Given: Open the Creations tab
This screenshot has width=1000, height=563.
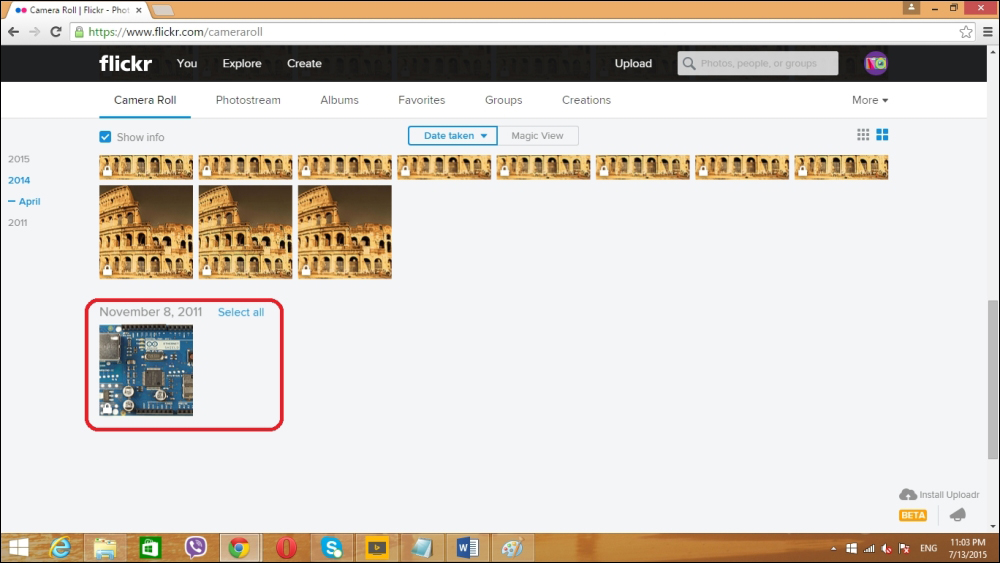Looking at the screenshot, I should click(586, 100).
